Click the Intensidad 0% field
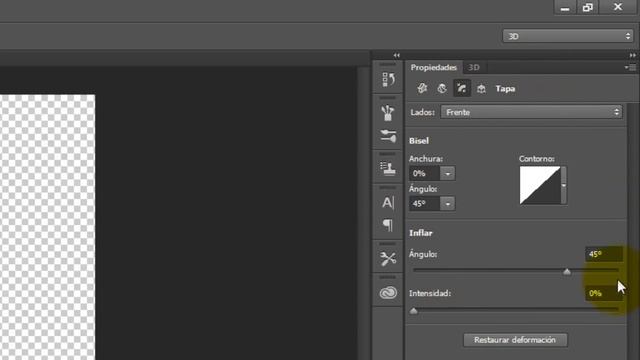Viewport: 640px width, 360px height. [604, 293]
